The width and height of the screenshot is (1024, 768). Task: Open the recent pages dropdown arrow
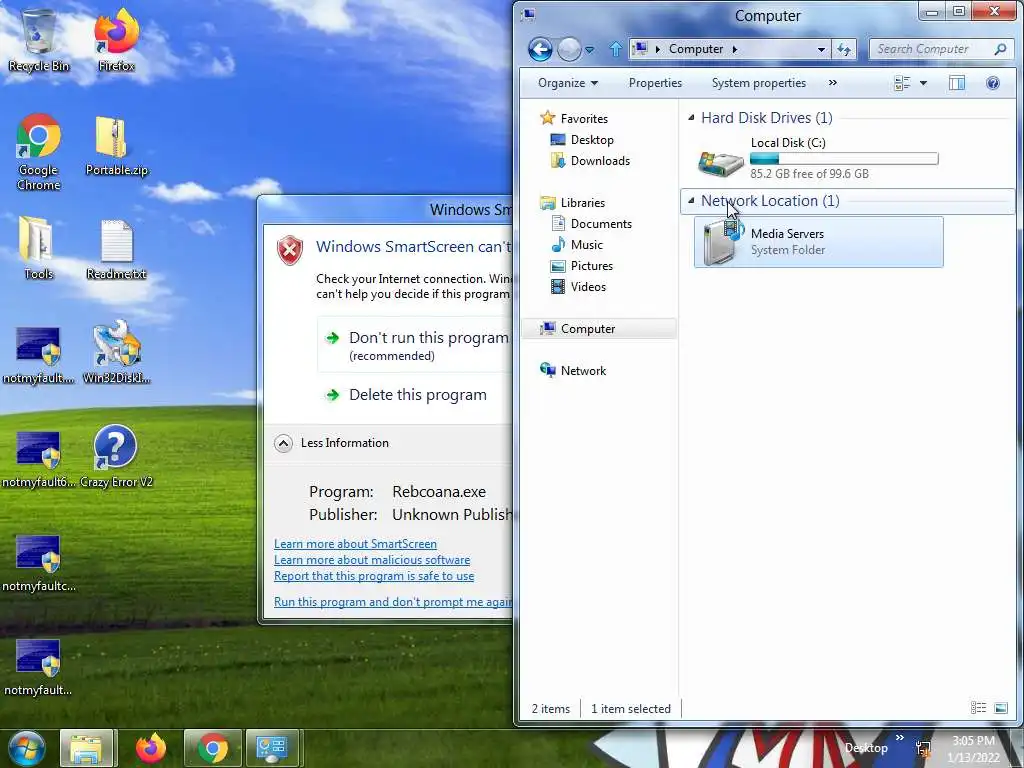click(x=589, y=50)
